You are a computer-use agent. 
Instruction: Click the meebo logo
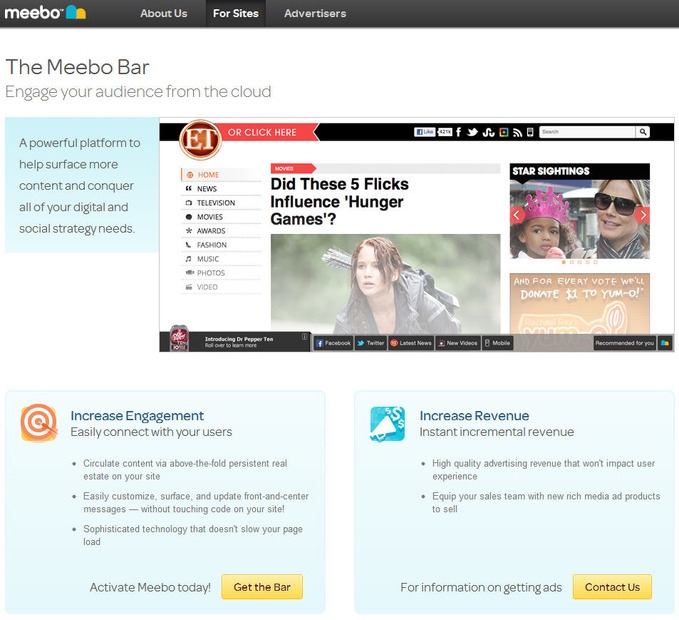[x=45, y=13]
